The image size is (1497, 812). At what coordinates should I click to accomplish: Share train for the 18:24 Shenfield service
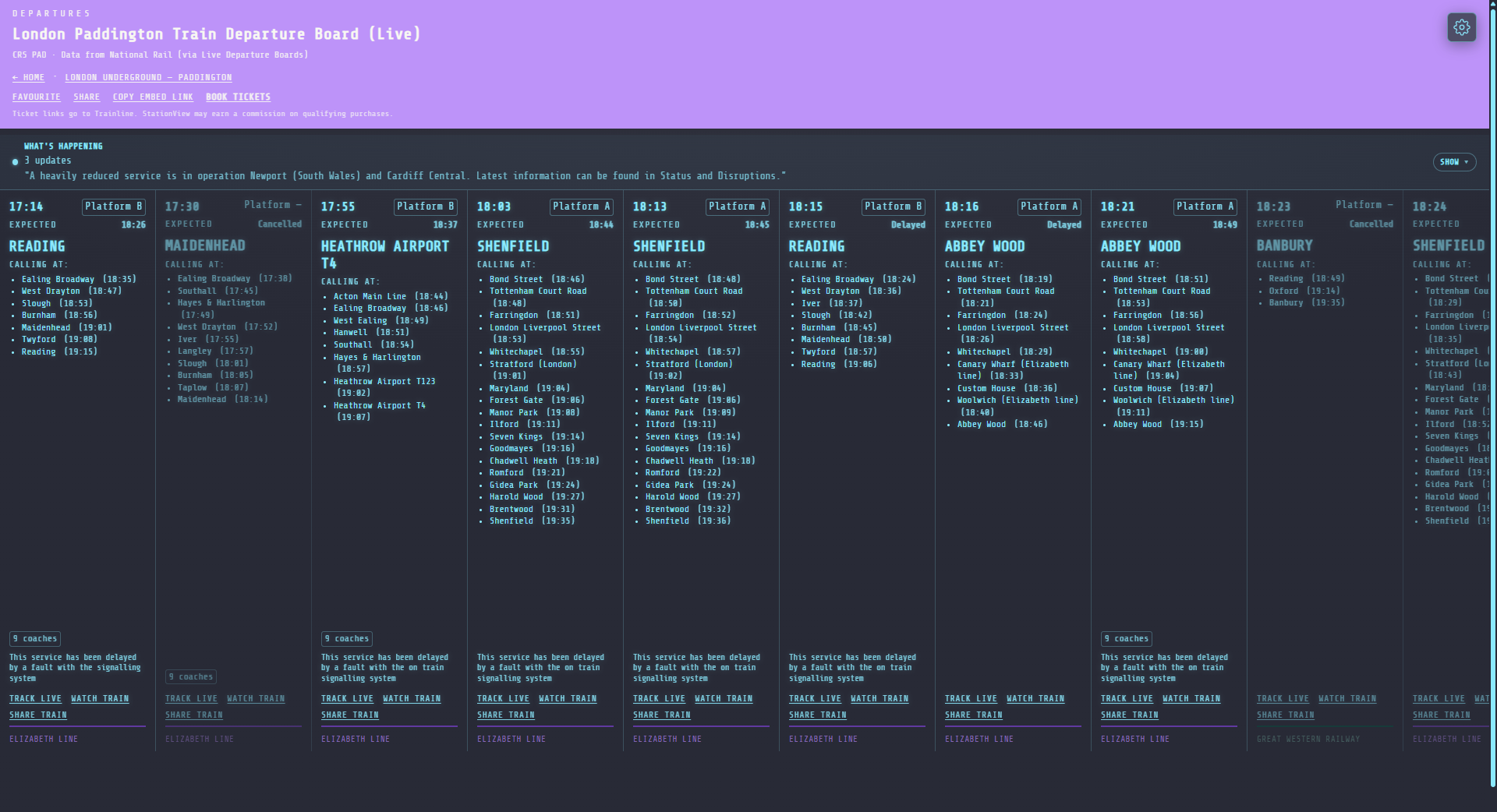click(x=1442, y=715)
